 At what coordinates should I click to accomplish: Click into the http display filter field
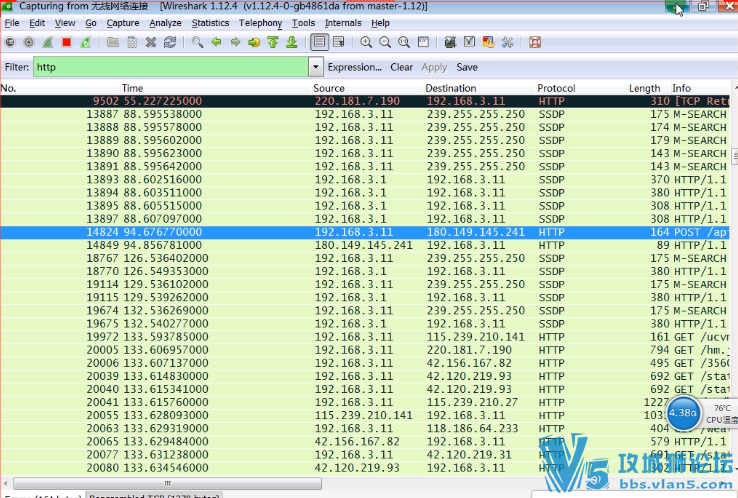click(x=171, y=67)
